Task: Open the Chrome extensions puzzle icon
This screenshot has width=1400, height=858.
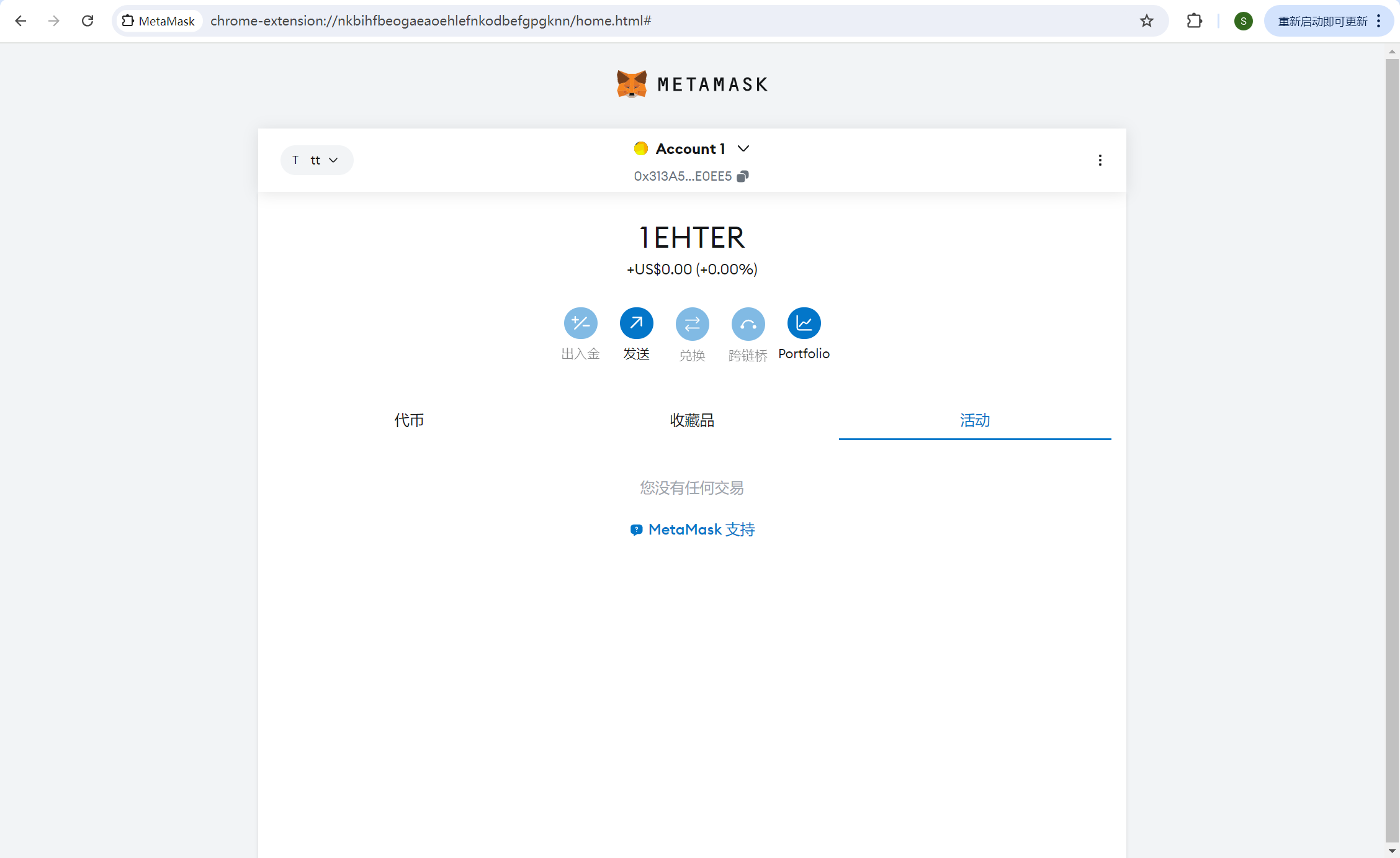Action: pyautogui.click(x=1194, y=21)
